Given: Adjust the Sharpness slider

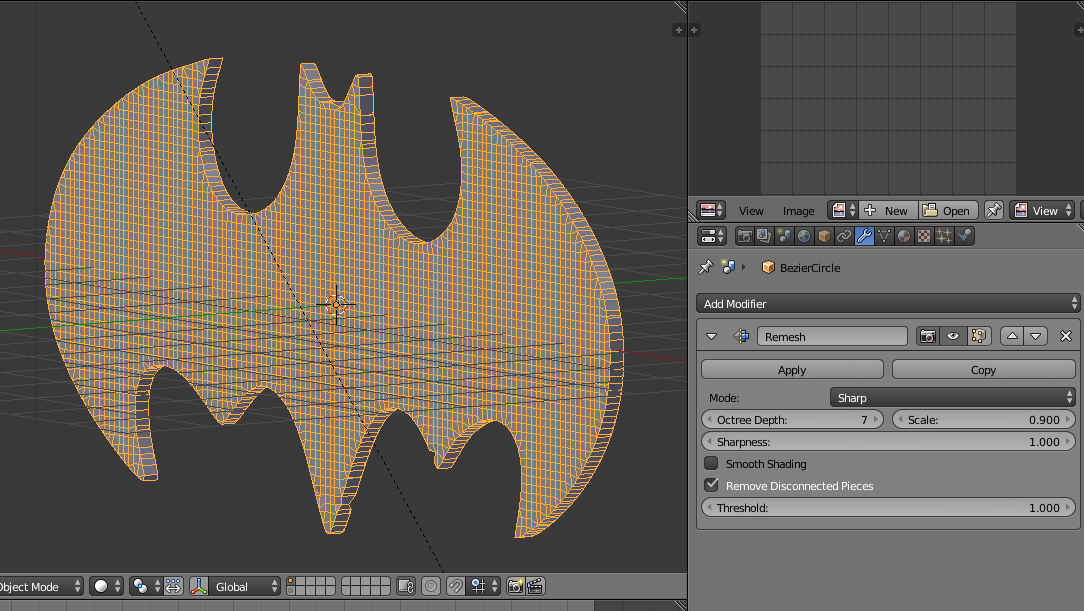Looking at the screenshot, I should click(x=888, y=442).
